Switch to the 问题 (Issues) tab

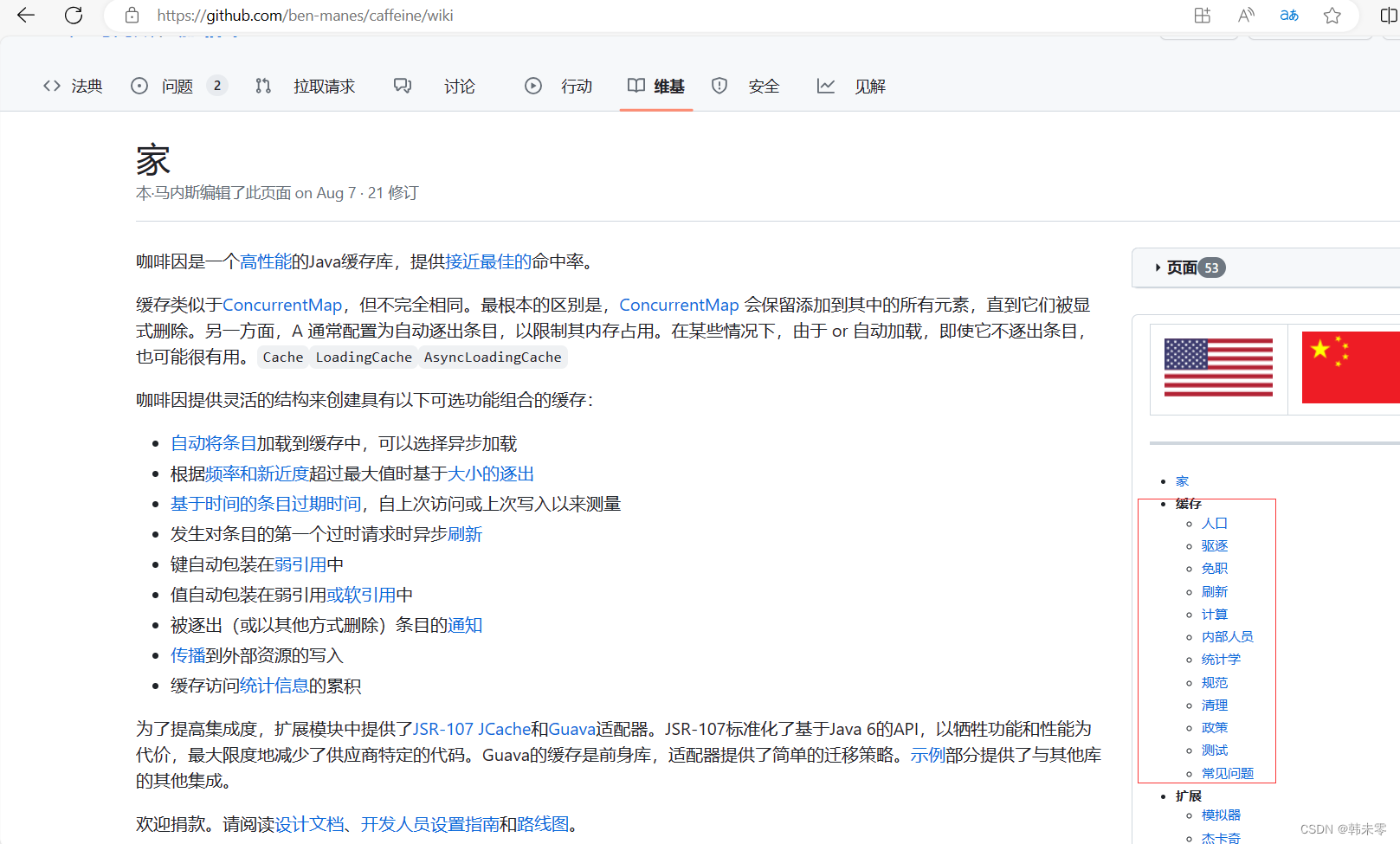coord(177,86)
